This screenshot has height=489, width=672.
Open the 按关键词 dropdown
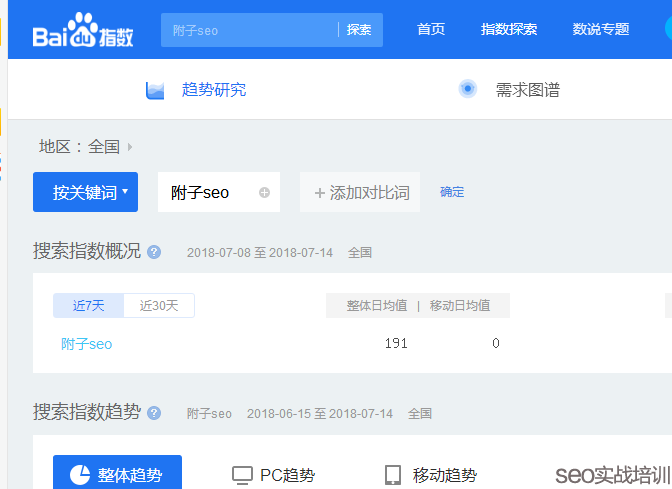click(85, 192)
